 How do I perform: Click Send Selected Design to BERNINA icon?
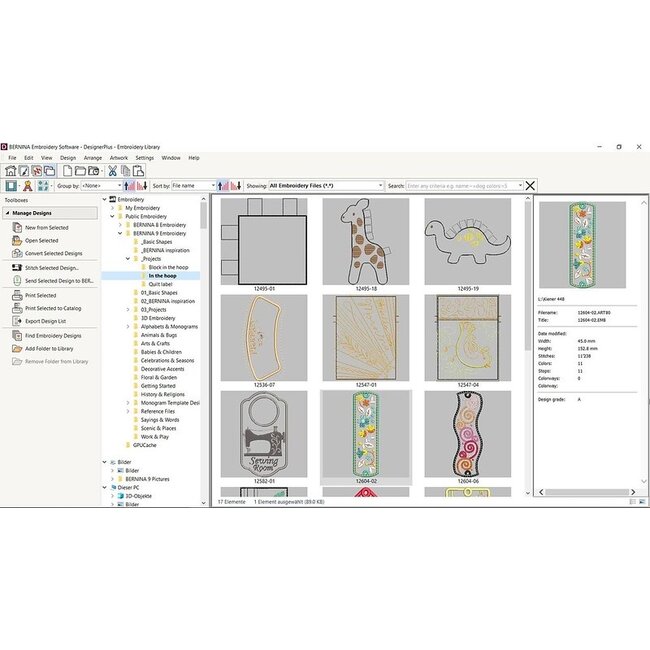coord(17,281)
